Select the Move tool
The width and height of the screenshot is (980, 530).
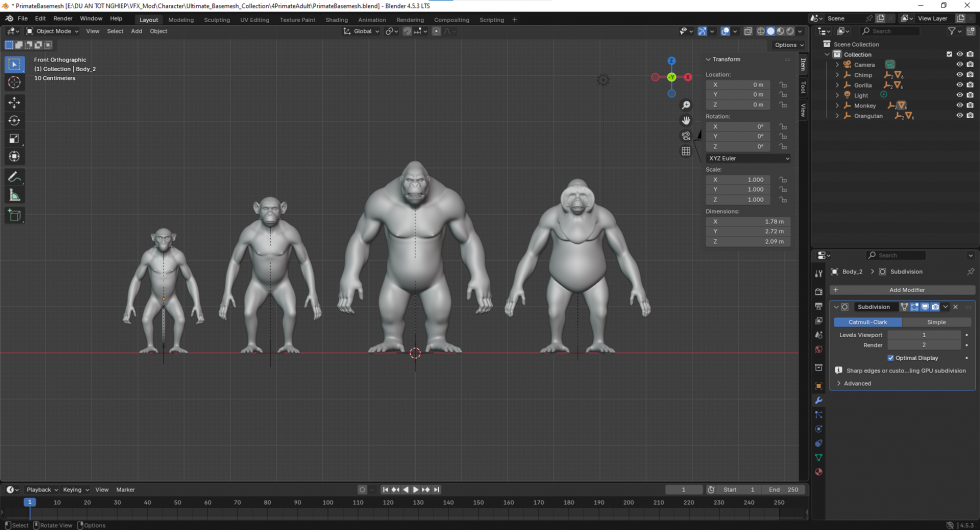14,102
